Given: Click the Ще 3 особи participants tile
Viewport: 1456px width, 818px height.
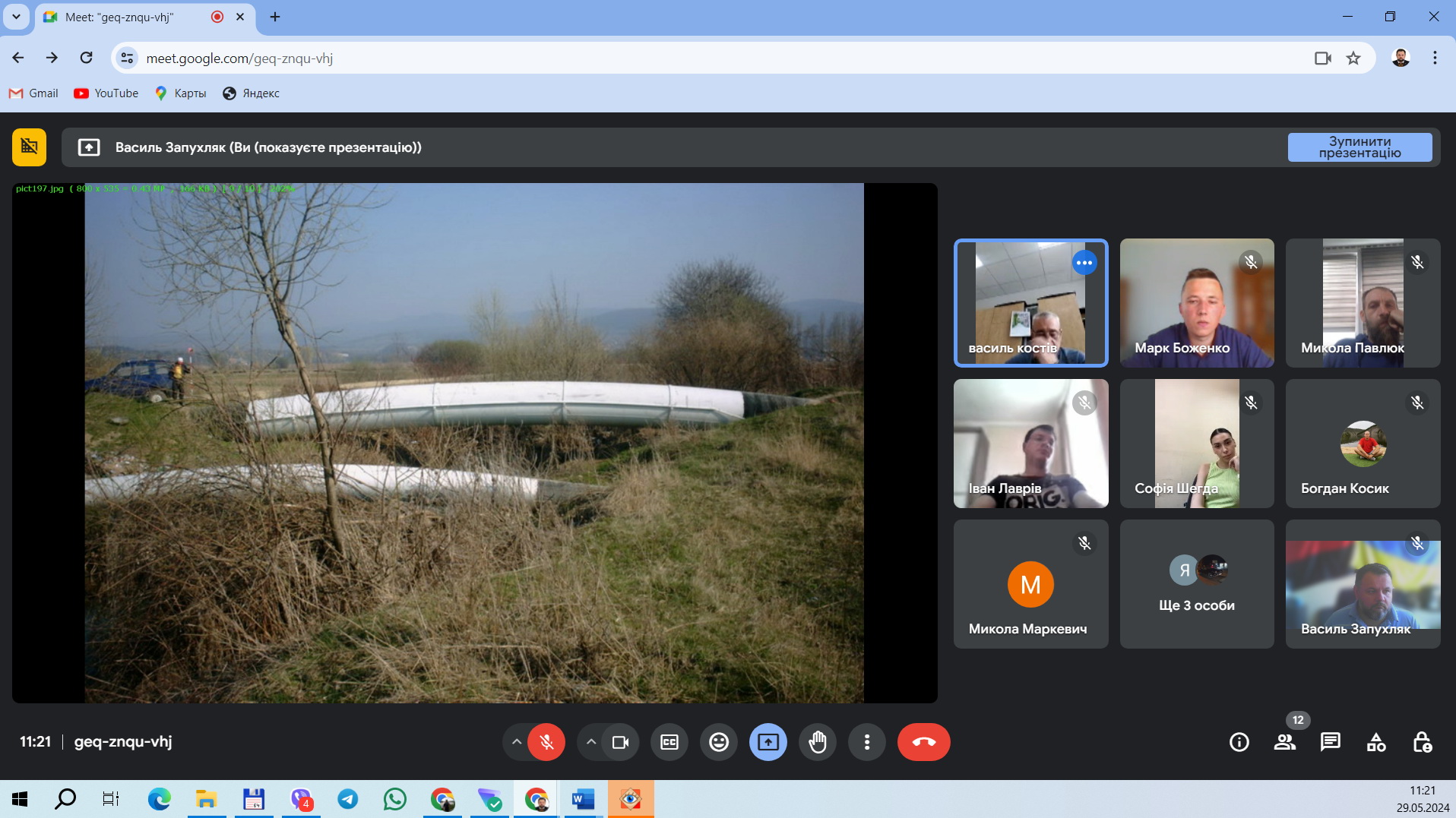Looking at the screenshot, I should click(x=1196, y=584).
